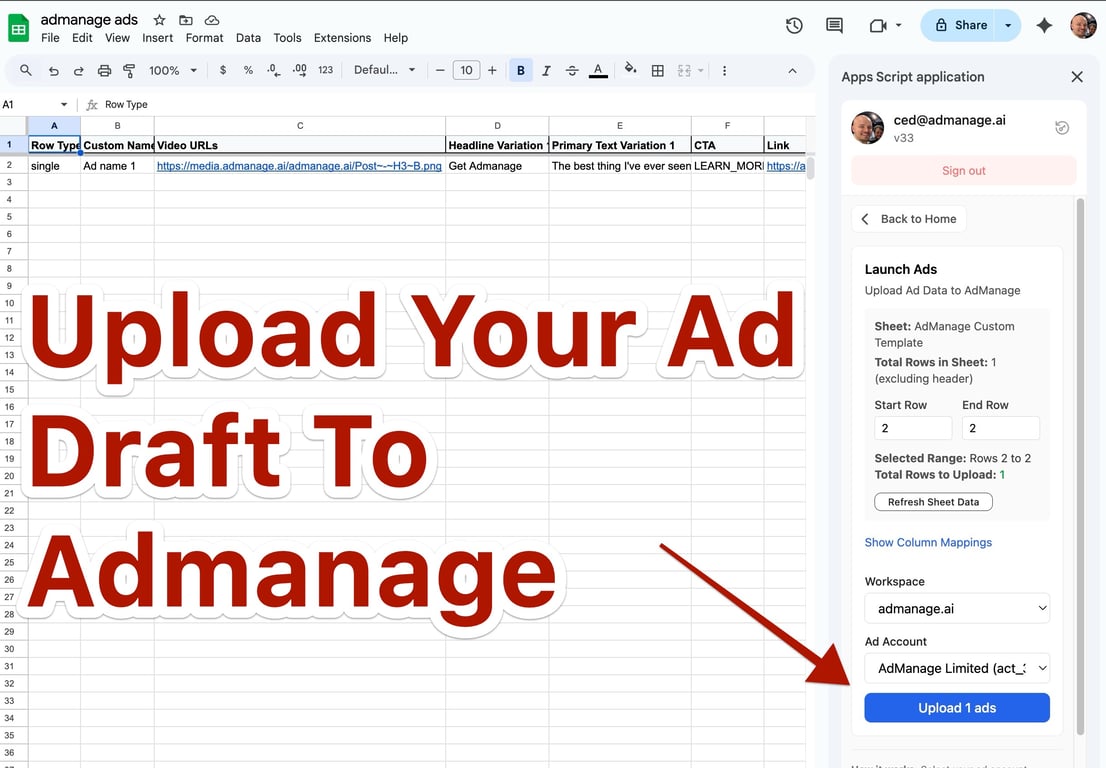Open the fill color picker
Image resolution: width=1106 pixels, height=768 pixels.
[631, 69]
